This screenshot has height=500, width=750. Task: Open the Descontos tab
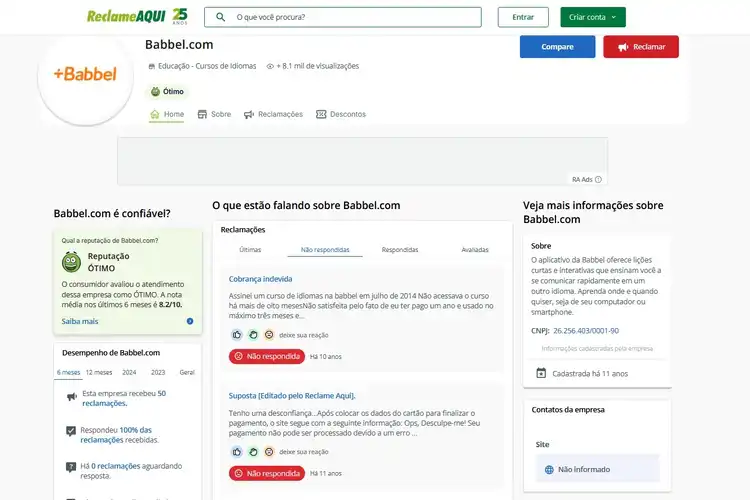point(341,114)
